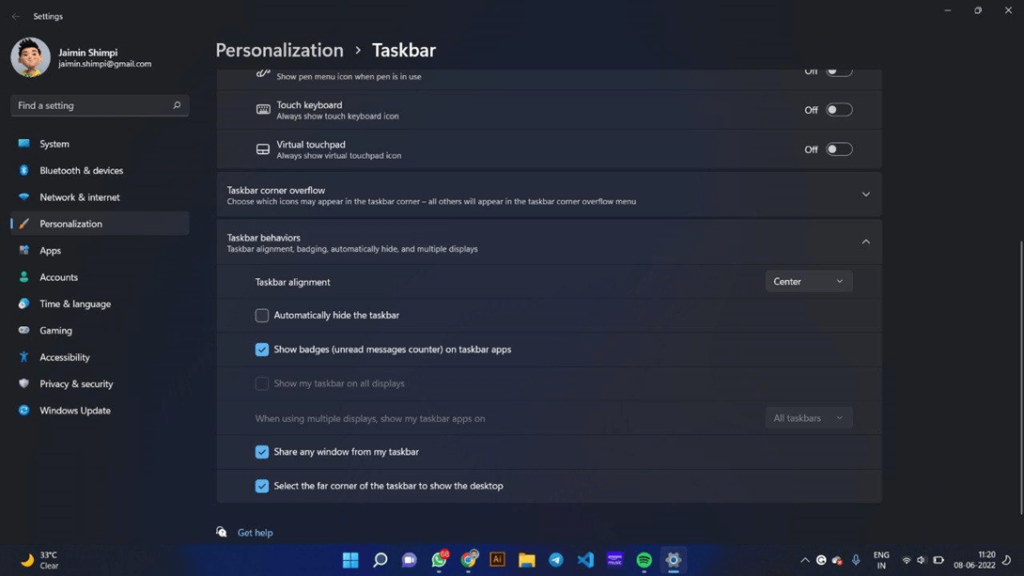Go back to Personalization breadcrumb
Image resolution: width=1024 pixels, height=576 pixels.
(280, 50)
